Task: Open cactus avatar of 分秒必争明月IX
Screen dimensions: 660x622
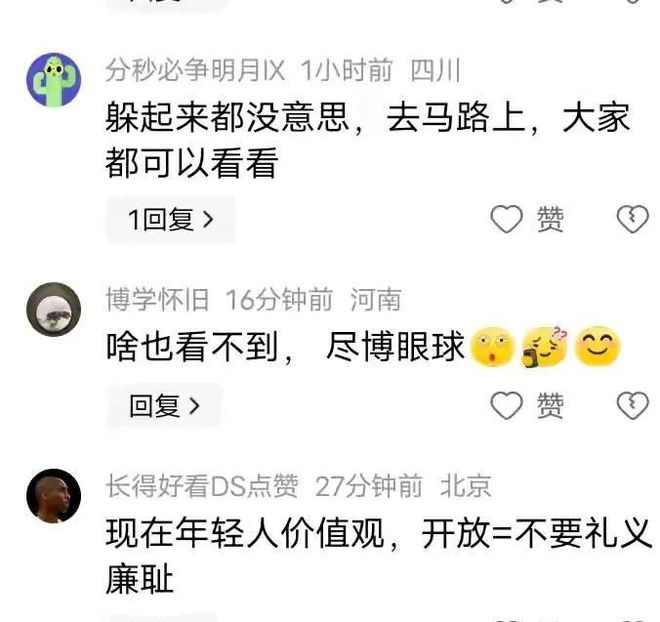Action: (54, 80)
